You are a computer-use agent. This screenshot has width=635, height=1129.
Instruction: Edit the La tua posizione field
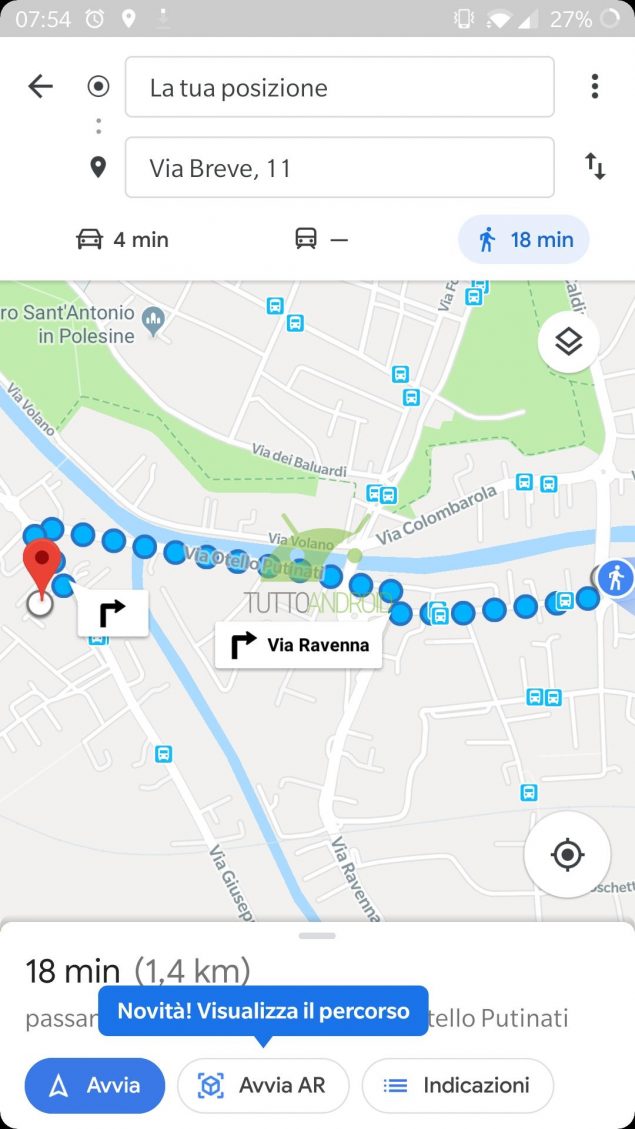point(340,87)
